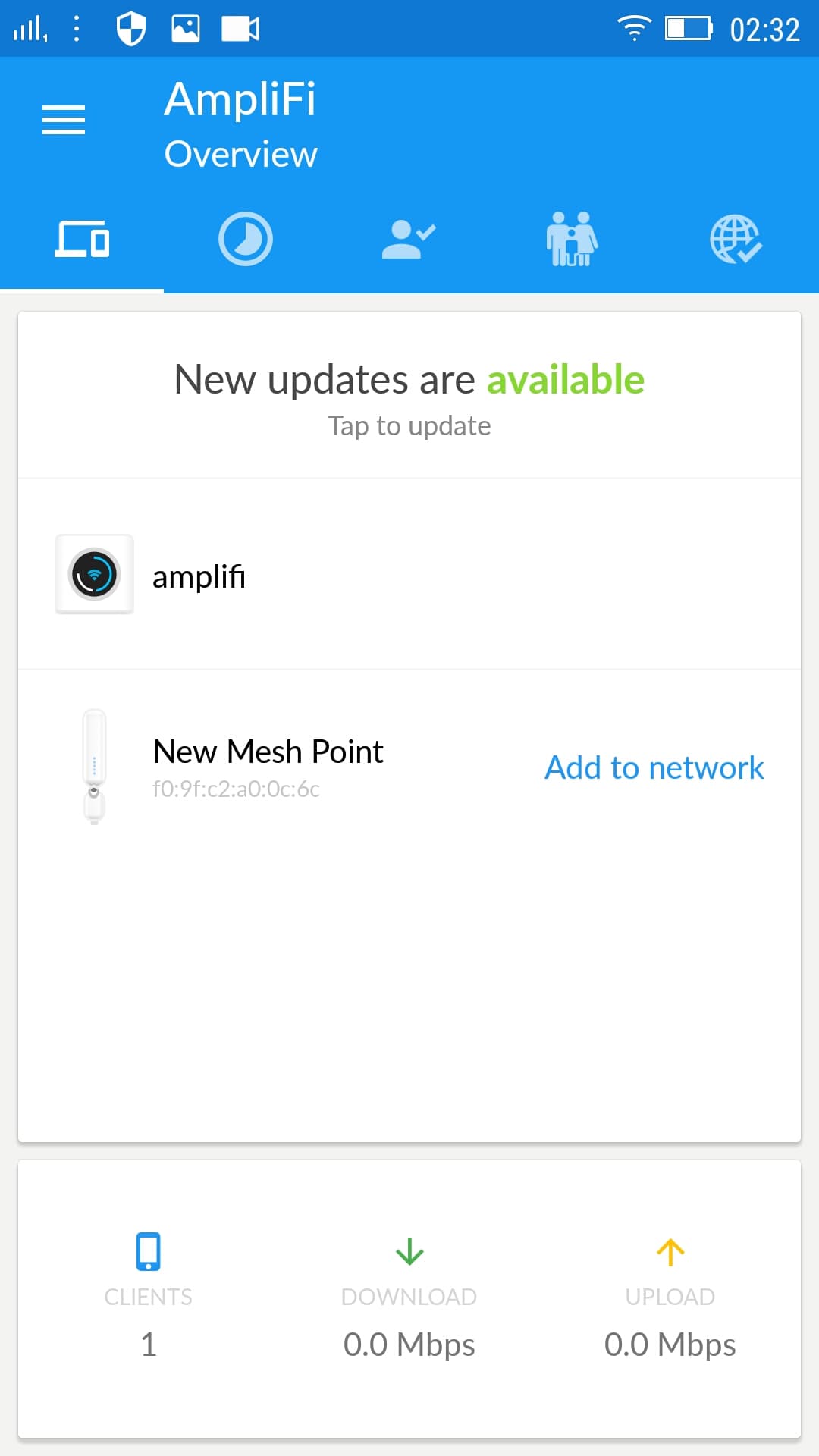
Task: Tap the Tap to update text
Action: coord(409,426)
